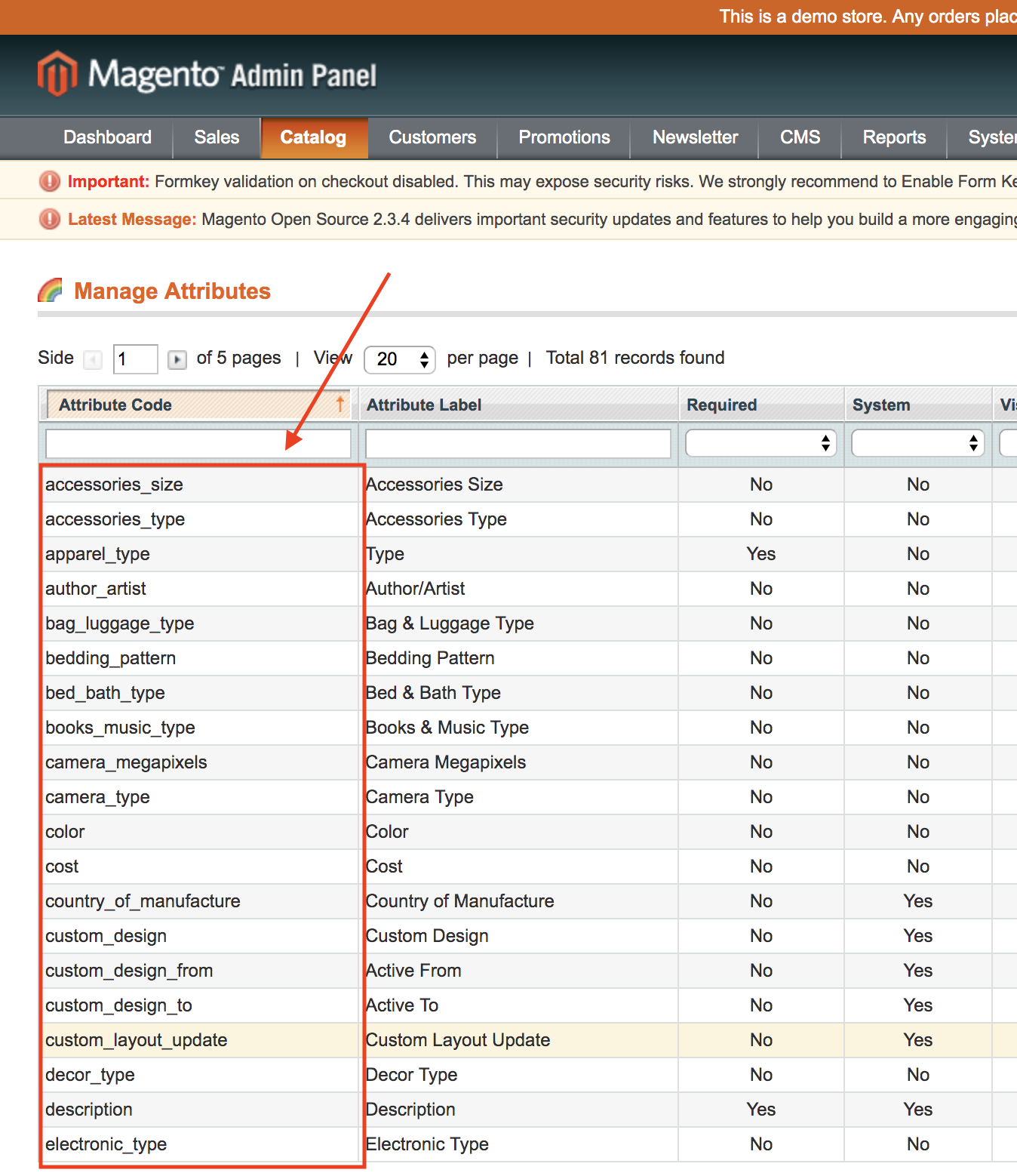1017x1176 pixels.
Task: Open the custom_layout_update attribute row
Action: click(137, 1040)
